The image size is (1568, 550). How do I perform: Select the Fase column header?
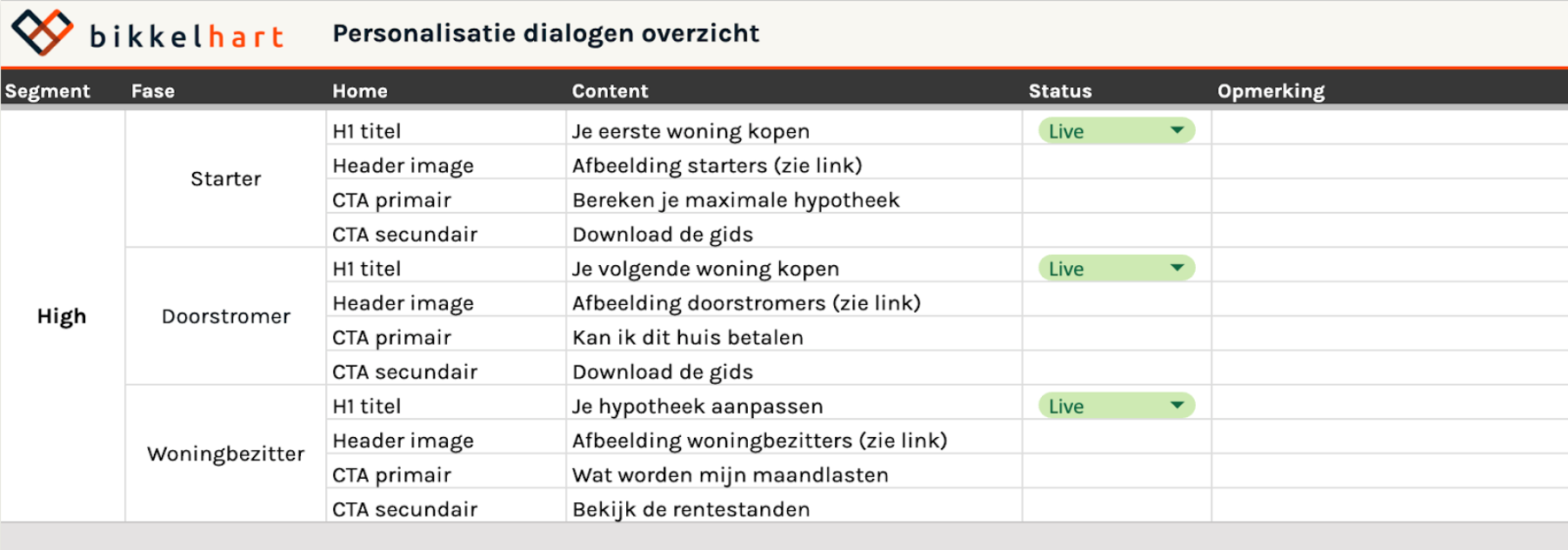pos(153,90)
